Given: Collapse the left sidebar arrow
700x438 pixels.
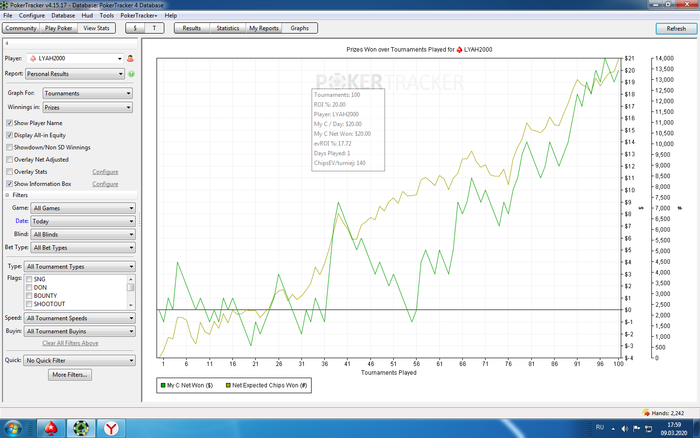Looking at the screenshot, I should coord(7,43).
